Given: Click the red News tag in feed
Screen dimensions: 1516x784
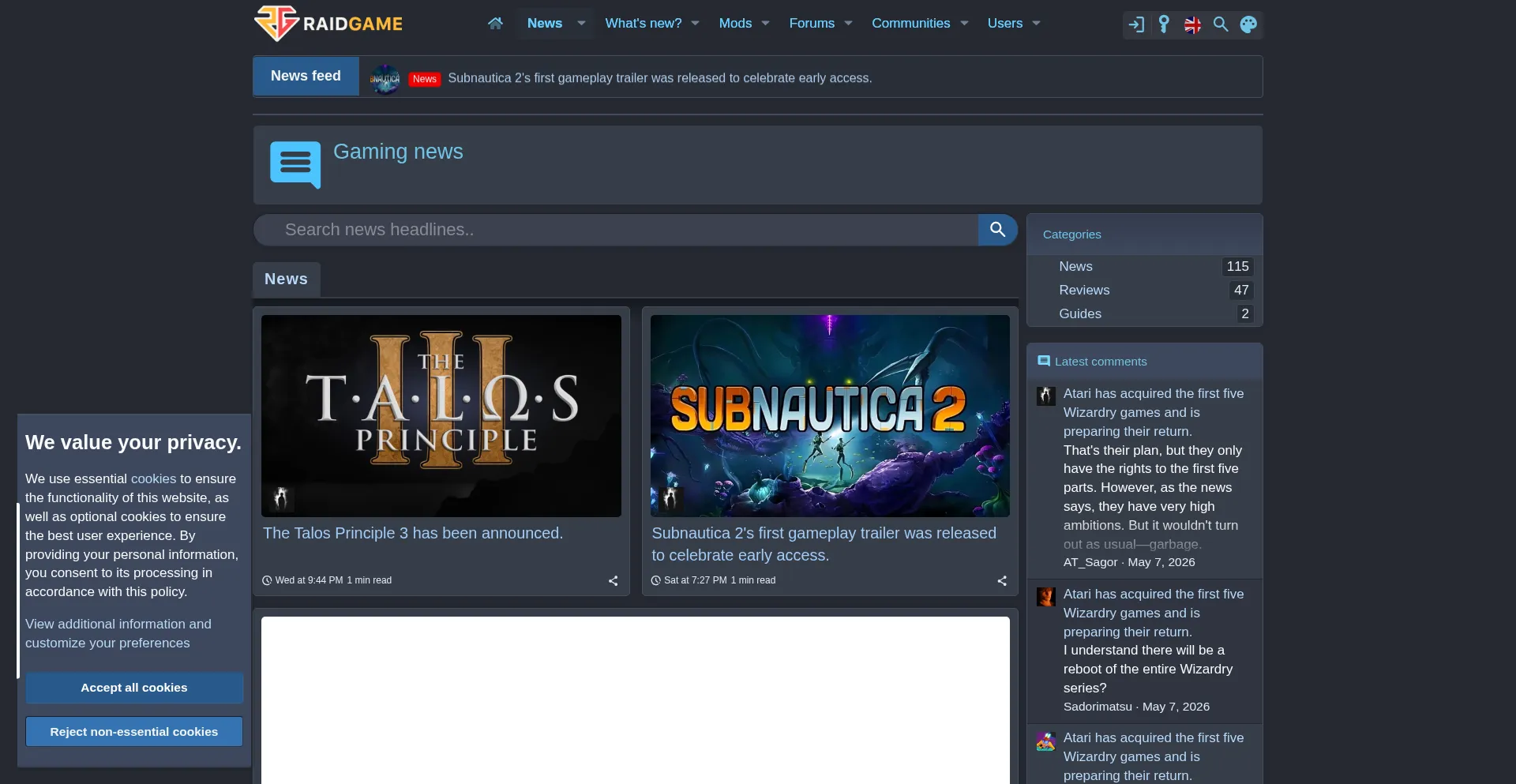Looking at the screenshot, I should (425, 79).
